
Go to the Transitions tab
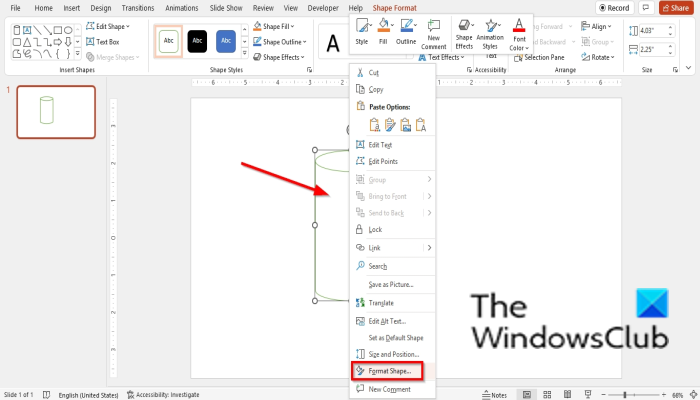[138, 8]
